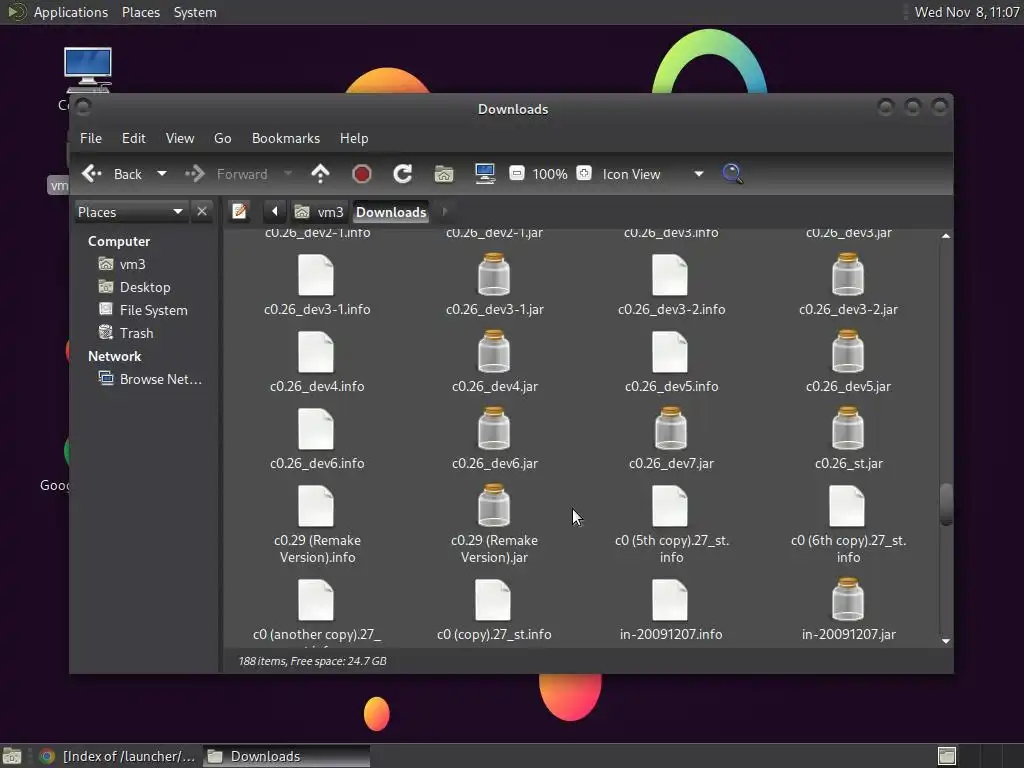Click the vertical scrollbar thumb
The height and width of the screenshot is (768, 1024).
point(946,504)
